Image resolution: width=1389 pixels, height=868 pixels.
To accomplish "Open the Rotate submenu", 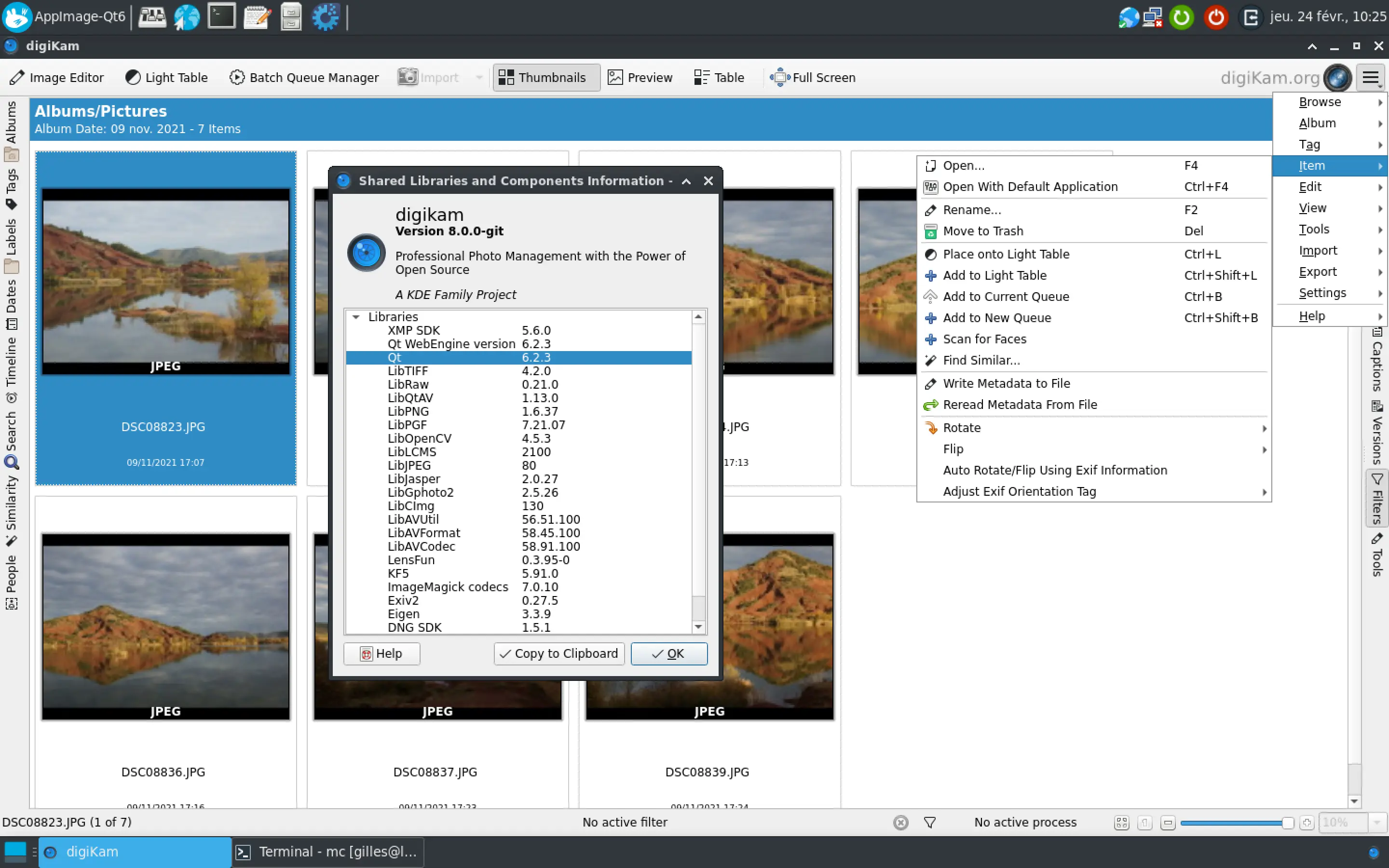I will pyautogui.click(x=961, y=428).
